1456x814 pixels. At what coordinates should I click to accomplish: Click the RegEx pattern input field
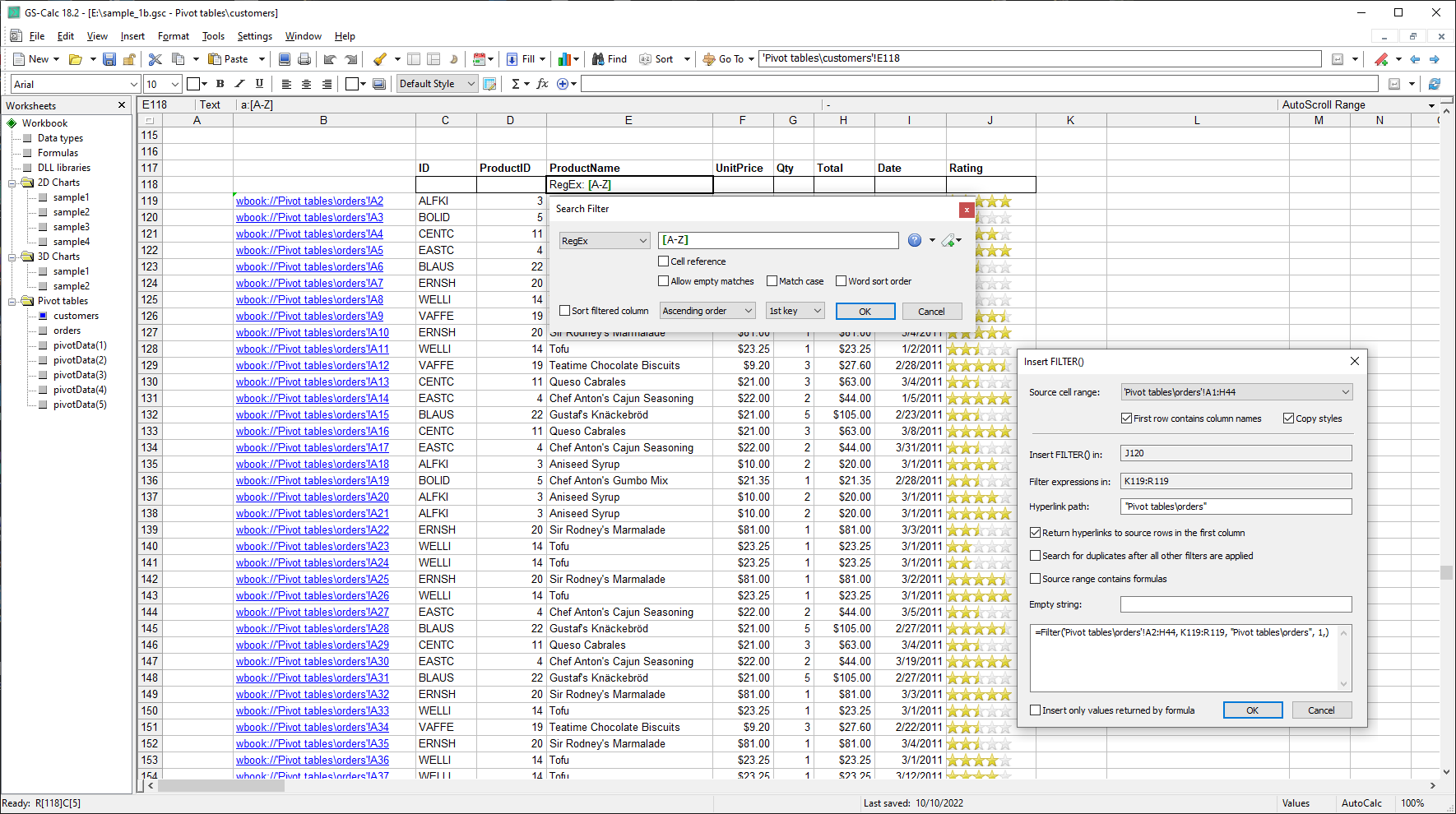[778, 240]
